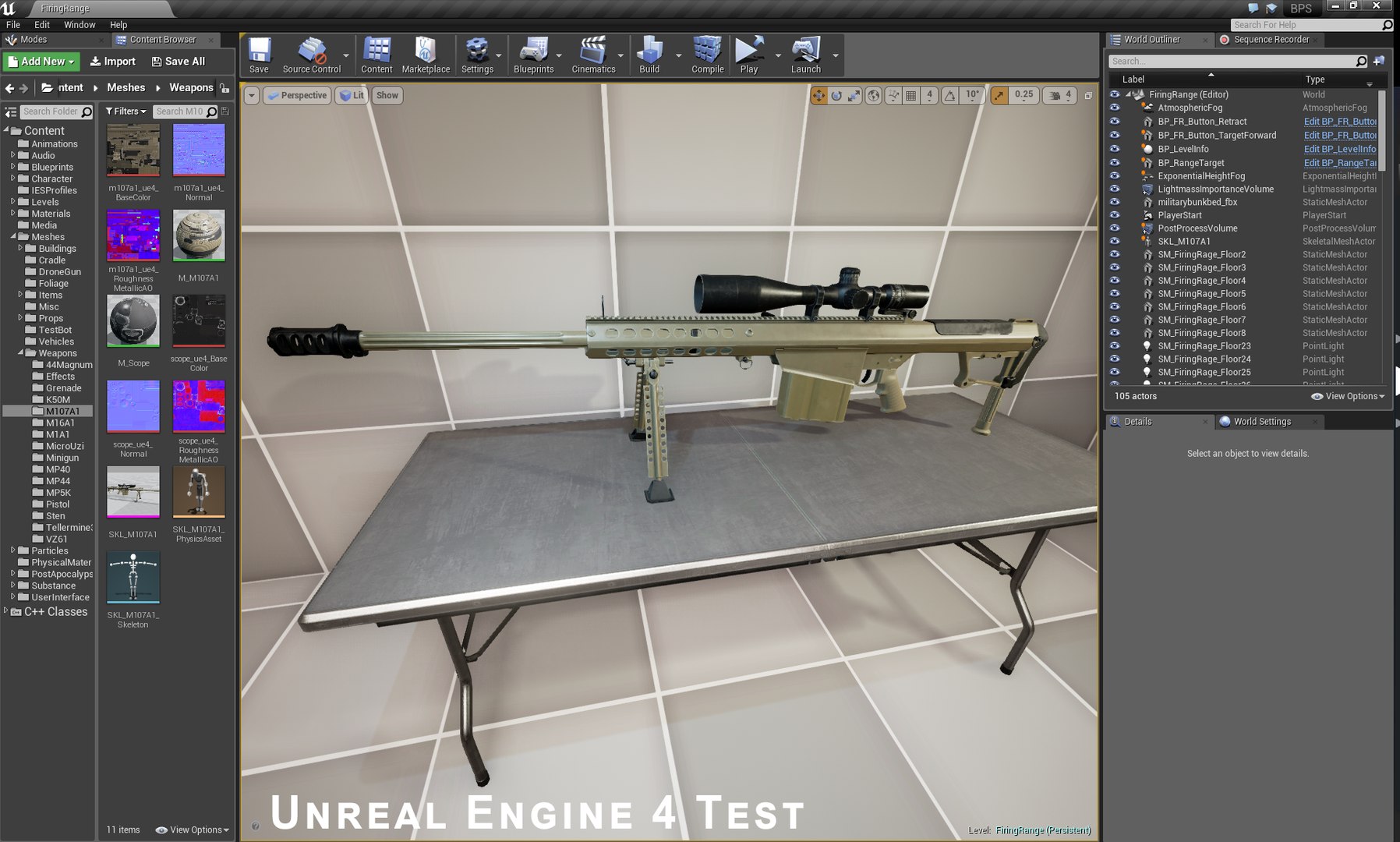The height and width of the screenshot is (842, 1400).
Task: Switch to the Sequence Recorder tab
Action: [x=1271, y=40]
